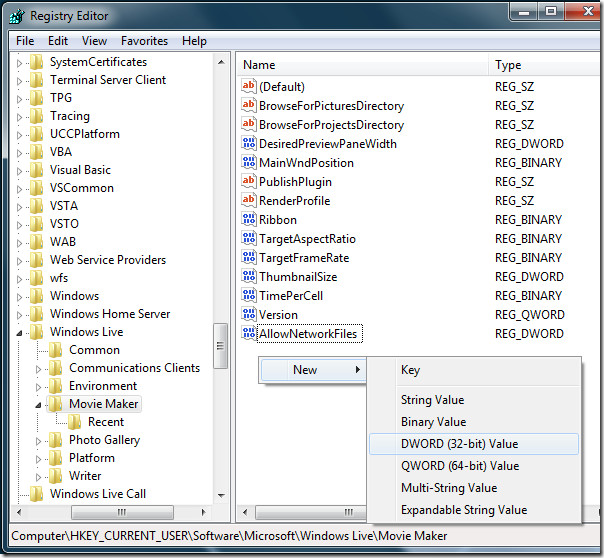Click the Photo Gallery folder icon
Screen dimensions: 604x558
[x=55, y=440]
